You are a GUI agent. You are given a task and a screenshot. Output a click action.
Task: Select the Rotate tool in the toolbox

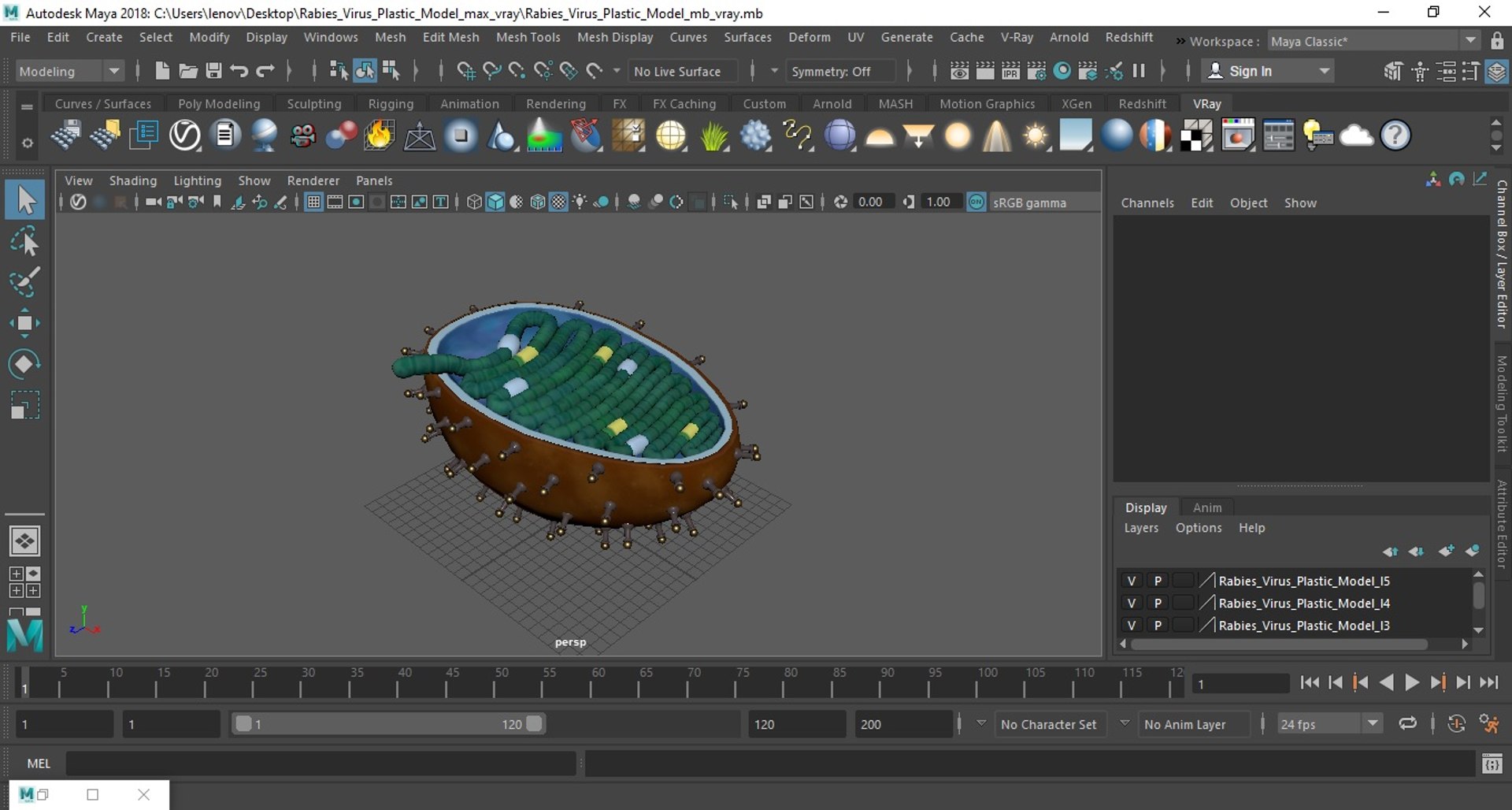point(24,364)
